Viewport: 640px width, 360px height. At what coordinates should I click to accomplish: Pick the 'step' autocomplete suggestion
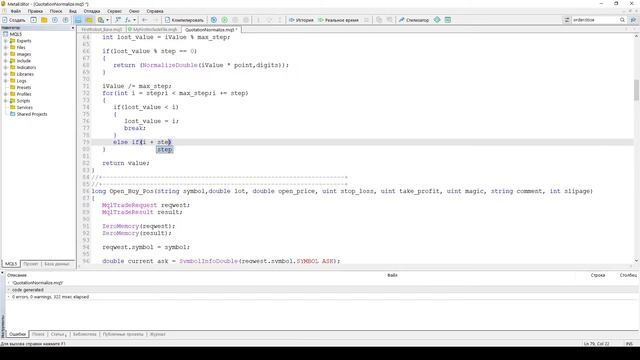164,150
